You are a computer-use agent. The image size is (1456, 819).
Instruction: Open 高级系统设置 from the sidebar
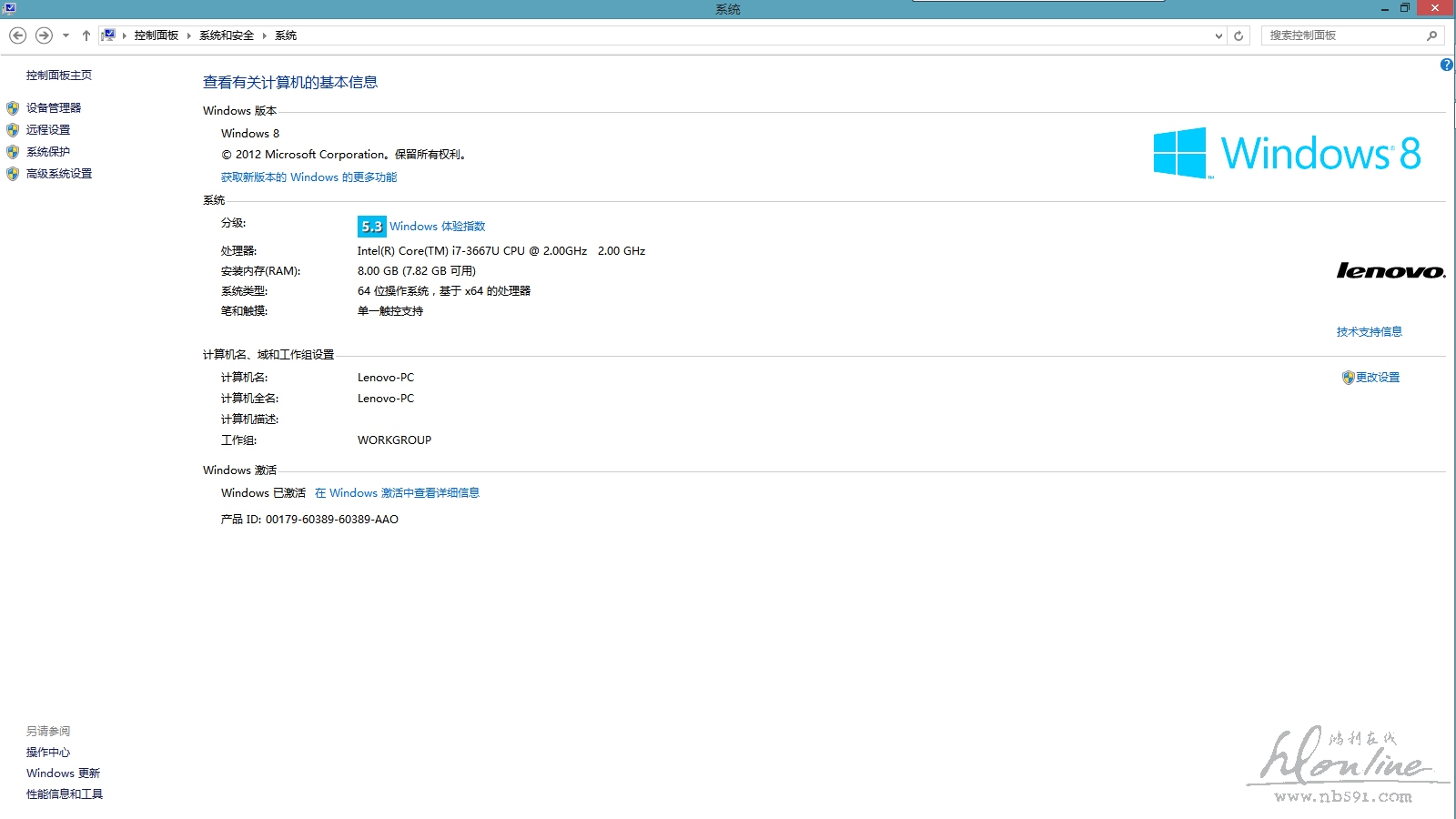[59, 173]
